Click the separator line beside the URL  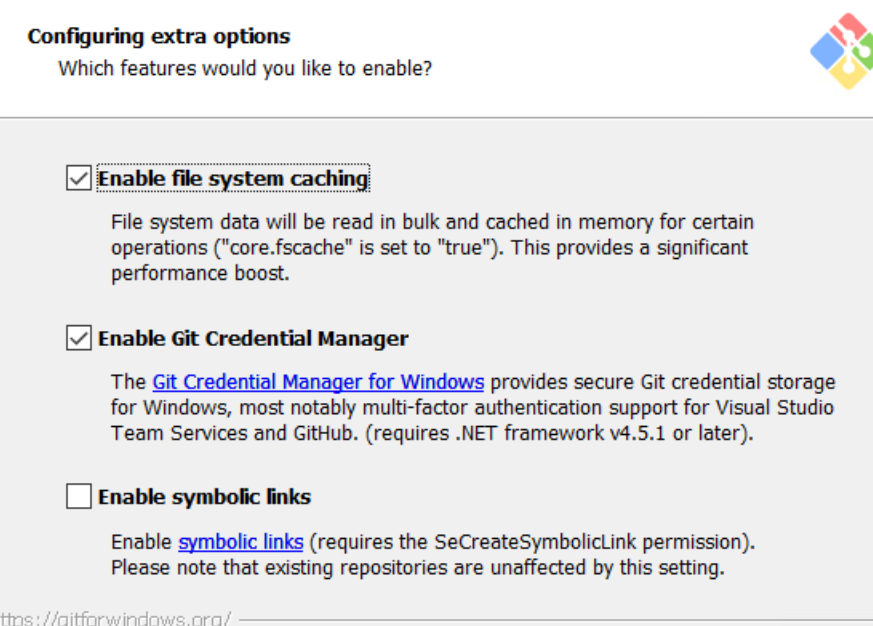550,619
